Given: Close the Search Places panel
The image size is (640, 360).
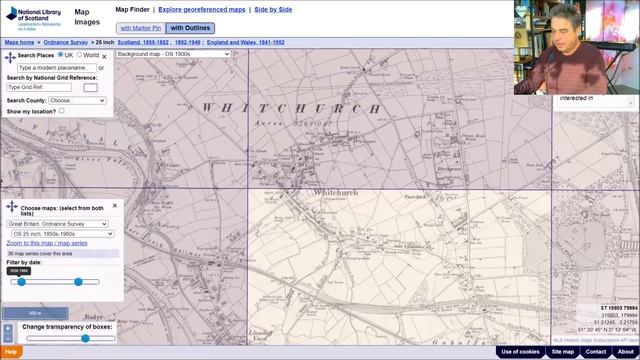Looking at the screenshot, I should coord(104,57).
